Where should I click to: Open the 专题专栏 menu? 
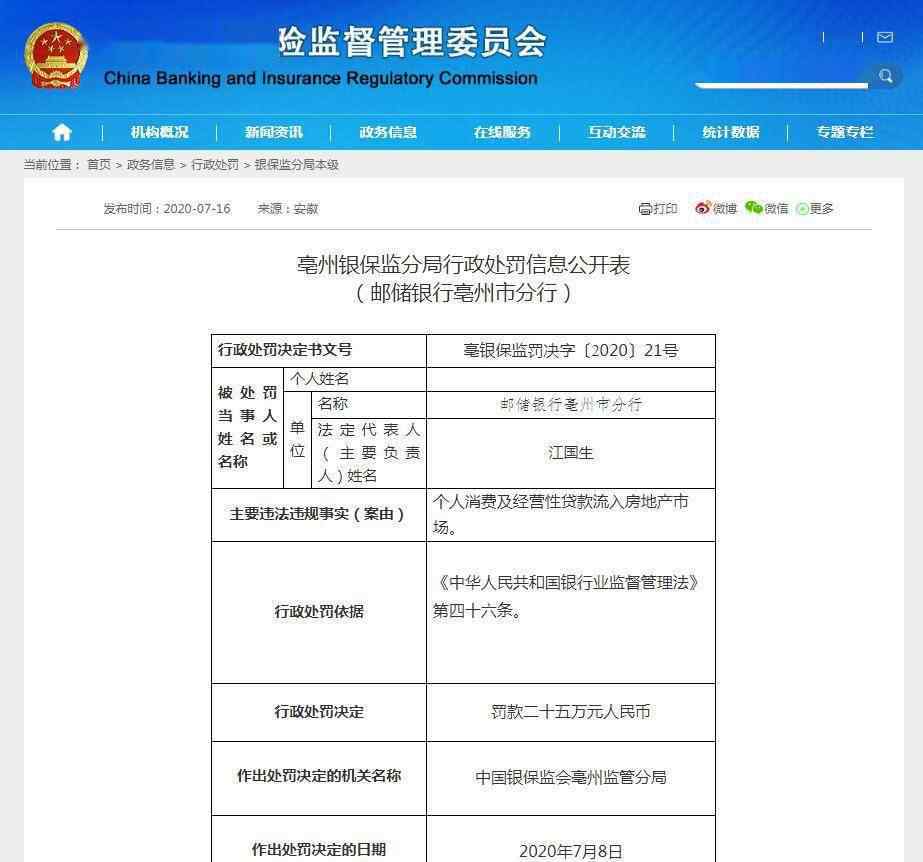[x=845, y=132]
